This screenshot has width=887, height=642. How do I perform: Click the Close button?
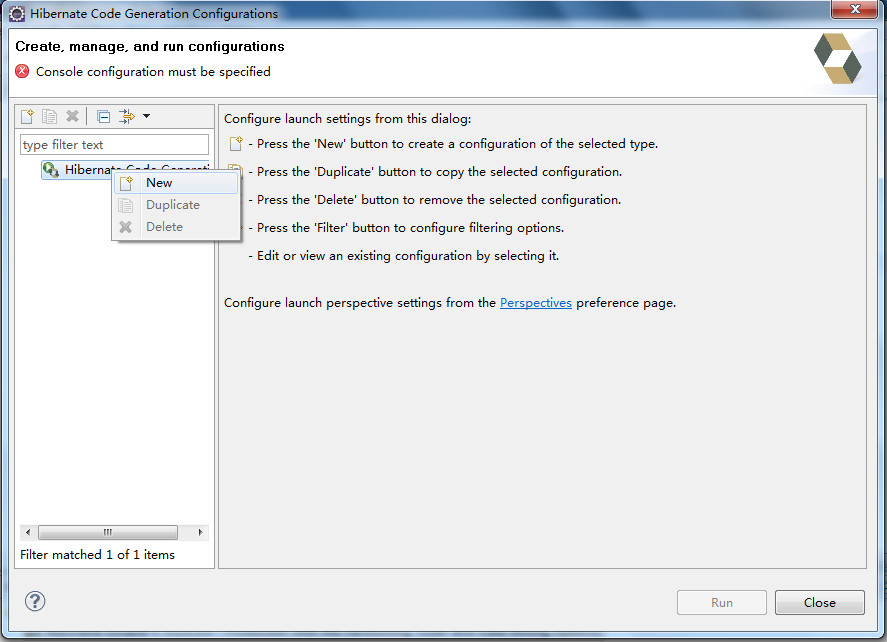tap(819, 602)
